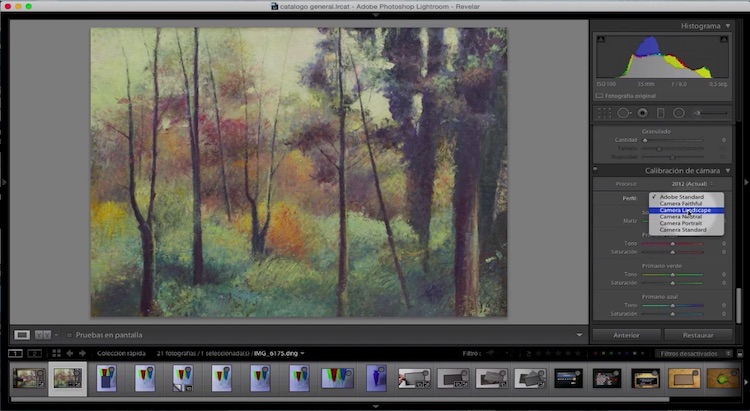Viewport: 750px width, 411px height.
Task: Select the first filmstrip painting thumbnail
Action: point(29,378)
